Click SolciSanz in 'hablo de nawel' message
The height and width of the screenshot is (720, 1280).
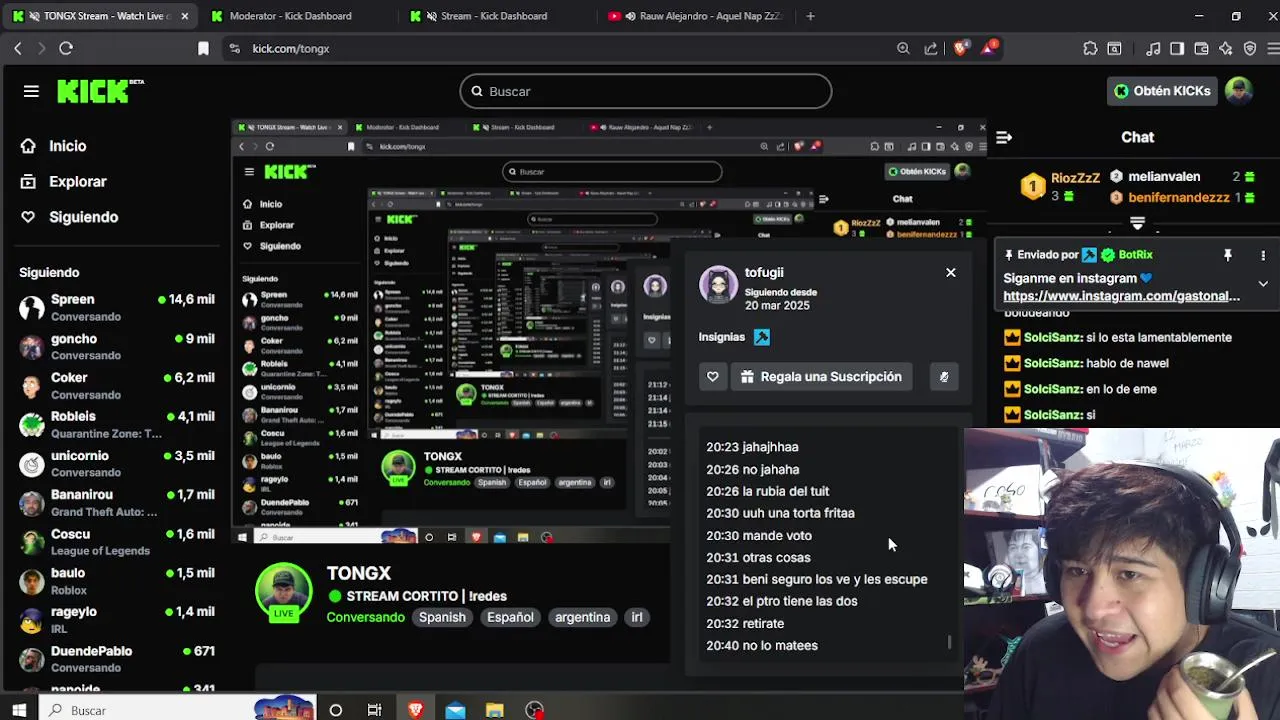(x=1052, y=363)
